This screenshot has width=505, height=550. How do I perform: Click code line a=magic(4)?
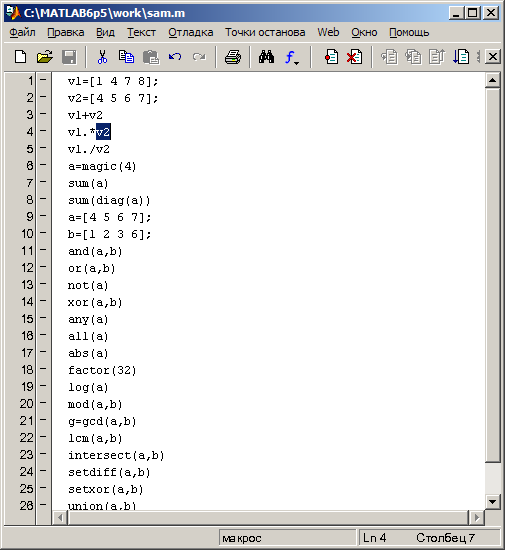pos(102,166)
